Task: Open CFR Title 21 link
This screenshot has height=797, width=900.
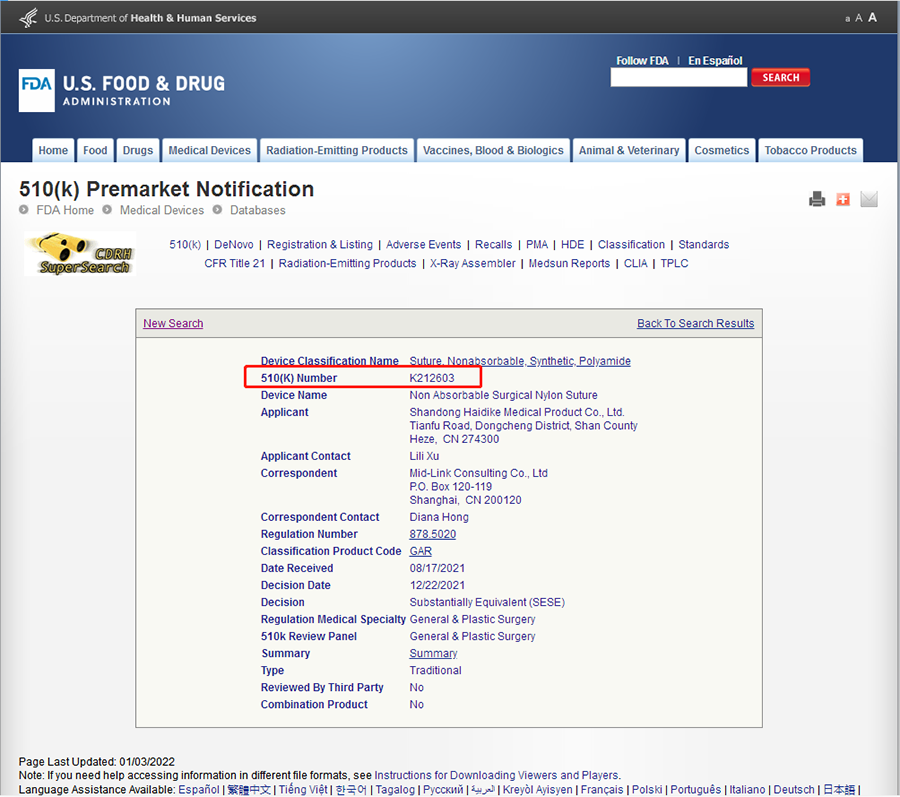Action: pyautogui.click(x=235, y=263)
